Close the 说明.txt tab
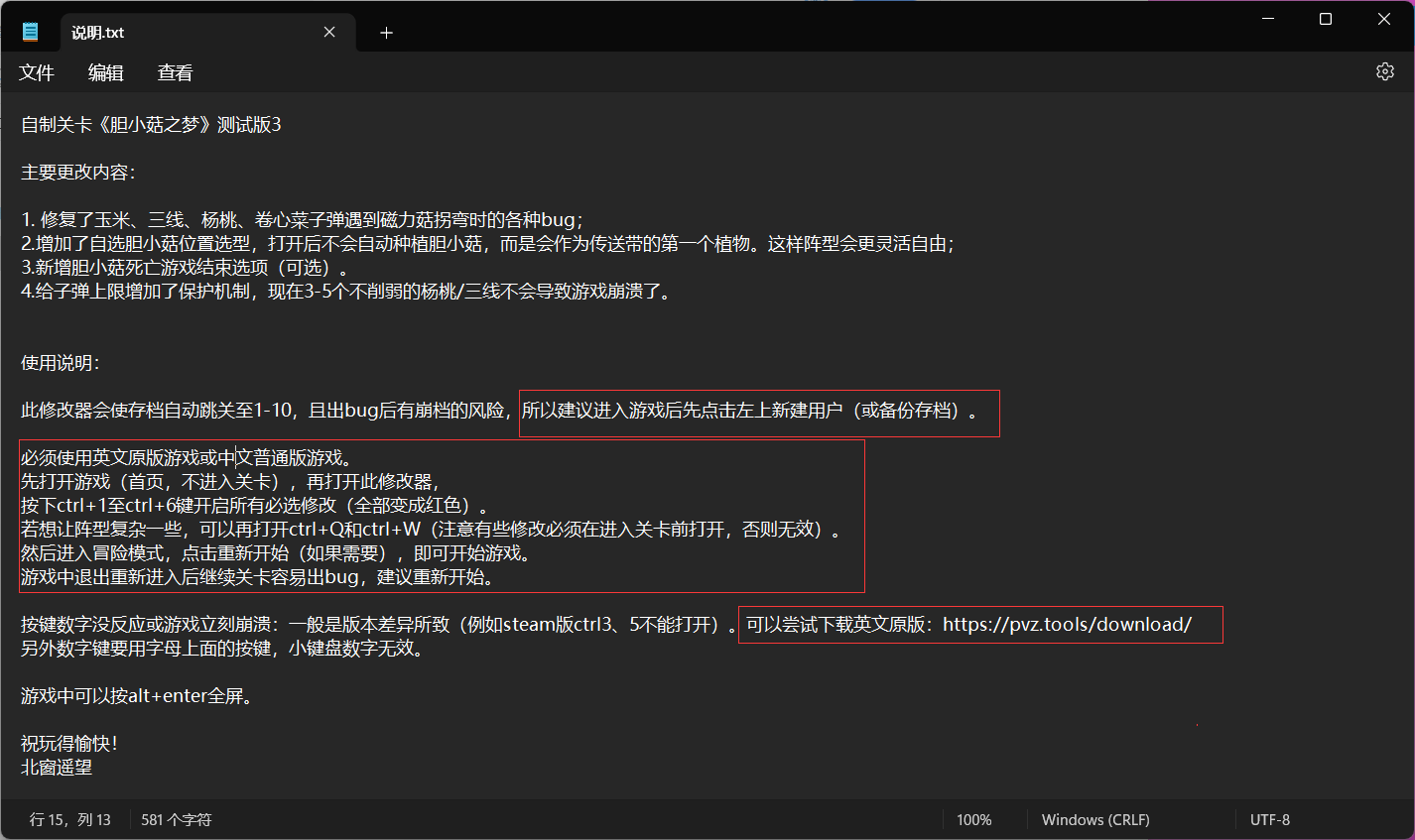1415x840 pixels. pyautogui.click(x=329, y=33)
